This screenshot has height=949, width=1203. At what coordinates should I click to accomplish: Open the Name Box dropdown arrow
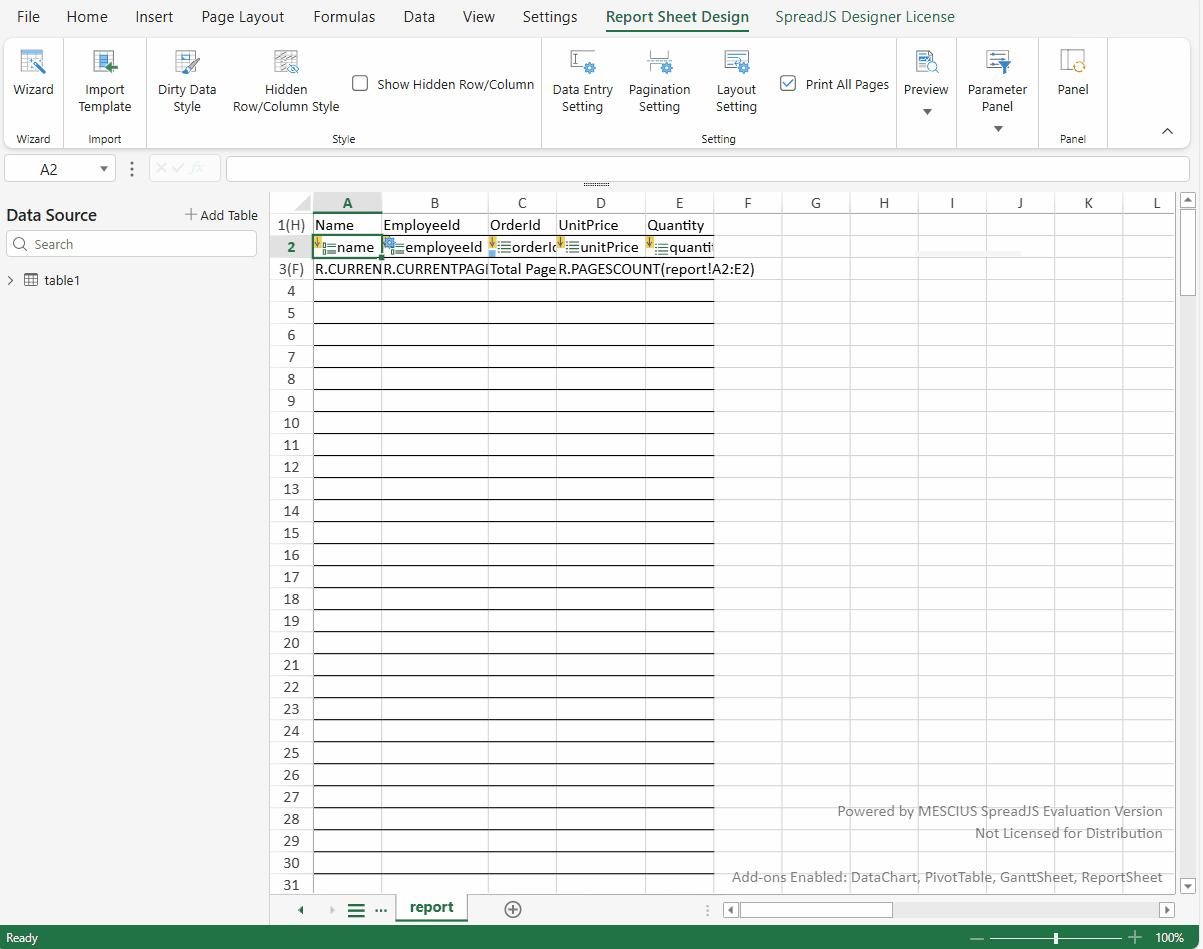tap(104, 170)
